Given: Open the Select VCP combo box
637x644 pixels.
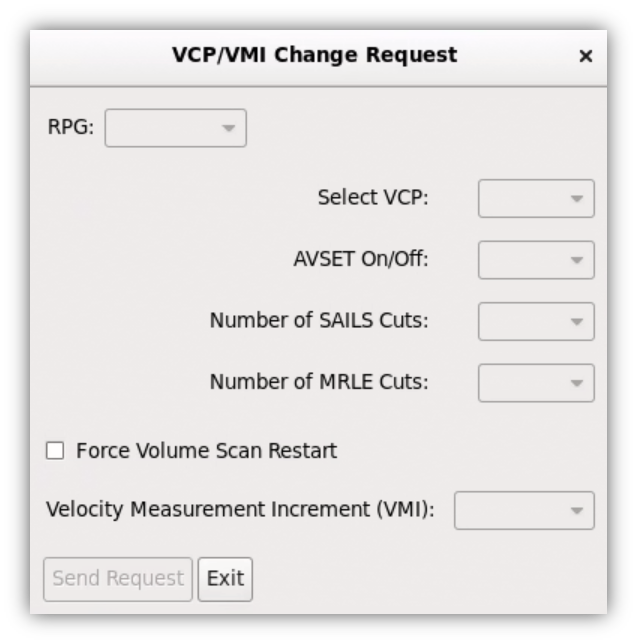Looking at the screenshot, I should pos(536,198).
